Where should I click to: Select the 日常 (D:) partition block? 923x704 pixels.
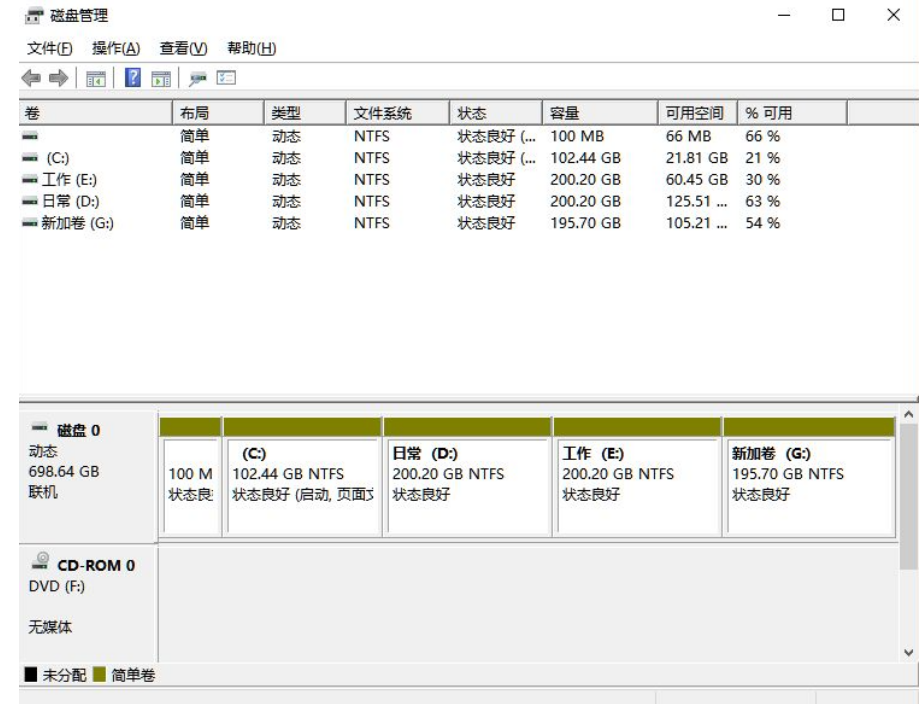tap(467, 474)
